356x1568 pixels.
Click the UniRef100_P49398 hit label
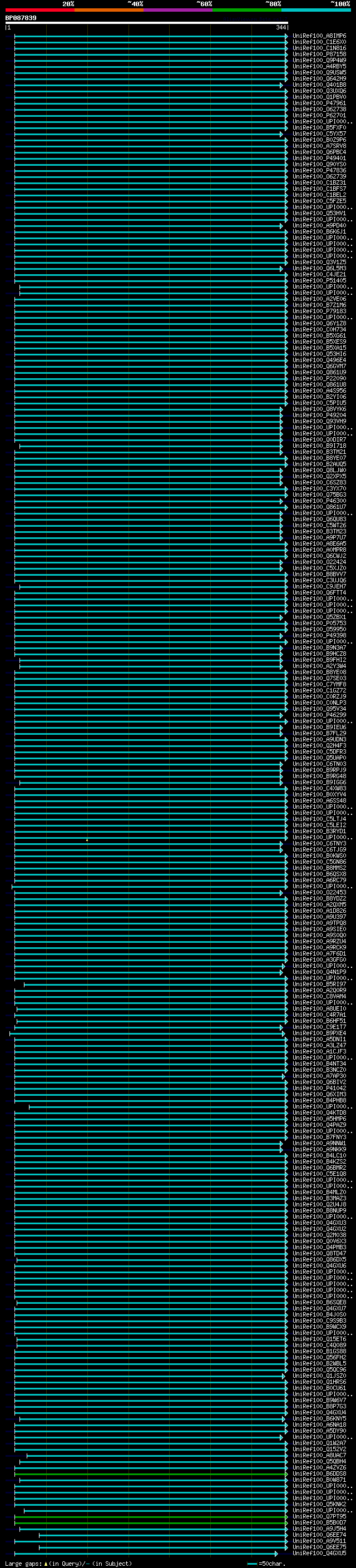[x=319, y=635]
